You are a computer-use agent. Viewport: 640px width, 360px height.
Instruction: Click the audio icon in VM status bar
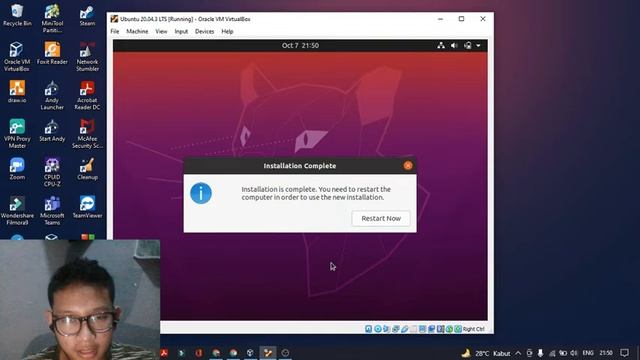point(386,329)
